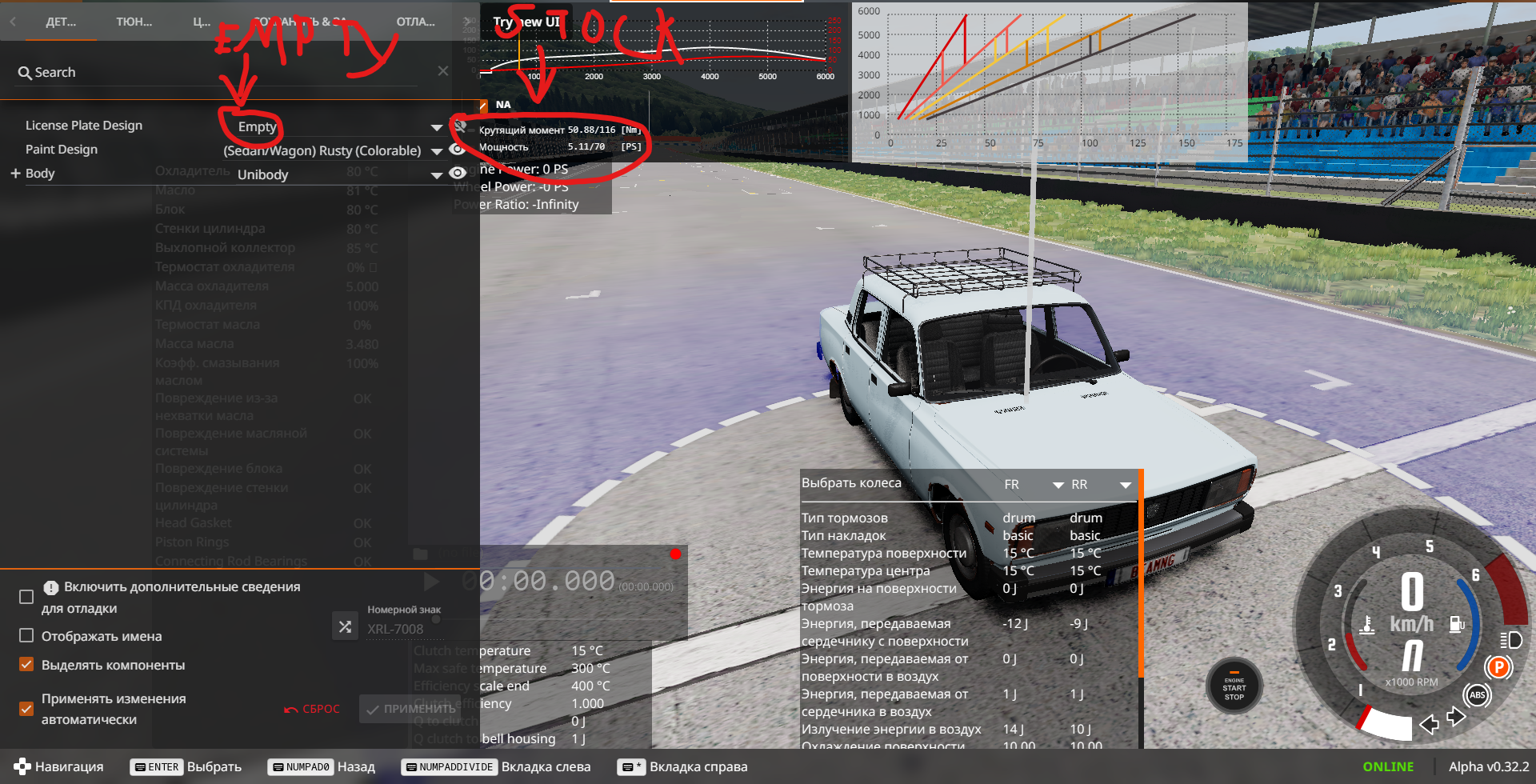Click the СБРОС reset button
Screen dimensions: 1536x784
(x=312, y=709)
